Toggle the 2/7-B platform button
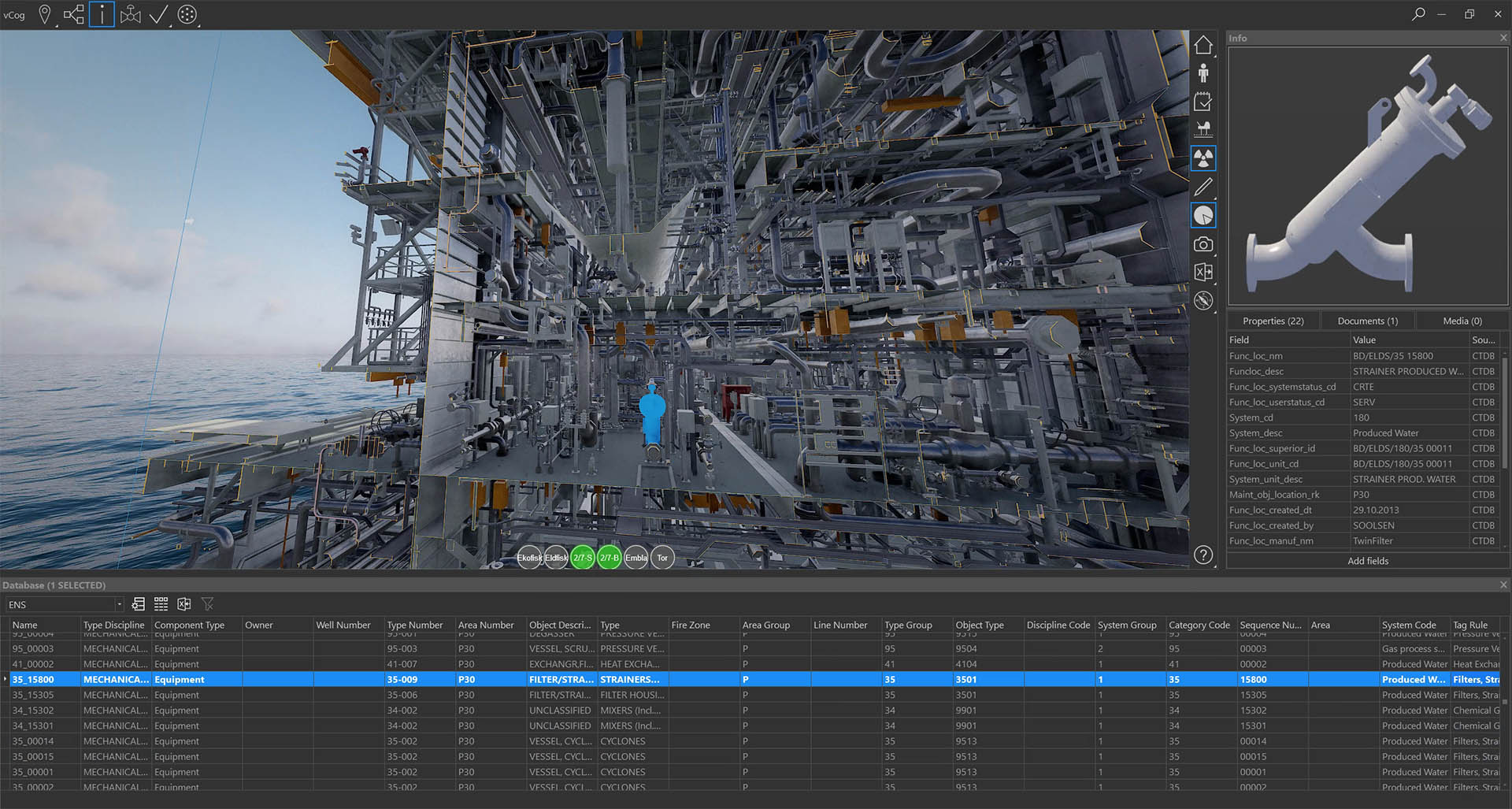This screenshot has width=1512, height=809. pyautogui.click(x=610, y=558)
